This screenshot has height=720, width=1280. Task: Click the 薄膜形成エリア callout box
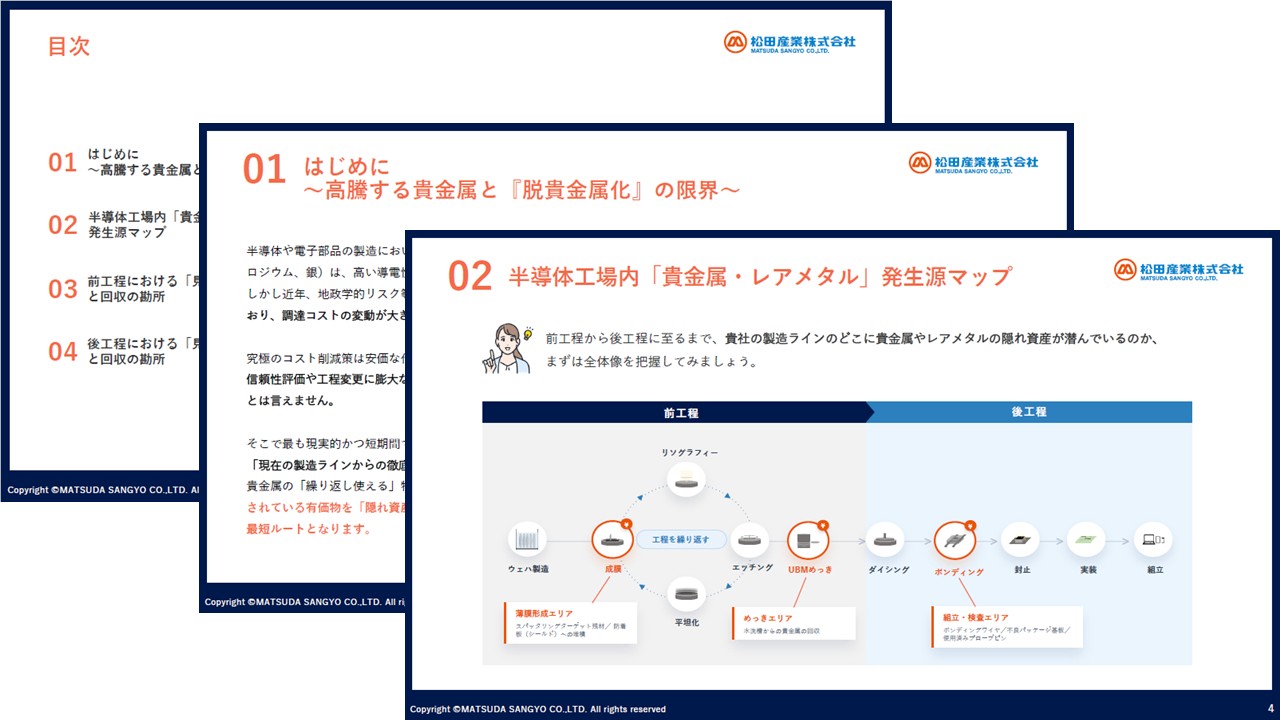pos(569,624)
